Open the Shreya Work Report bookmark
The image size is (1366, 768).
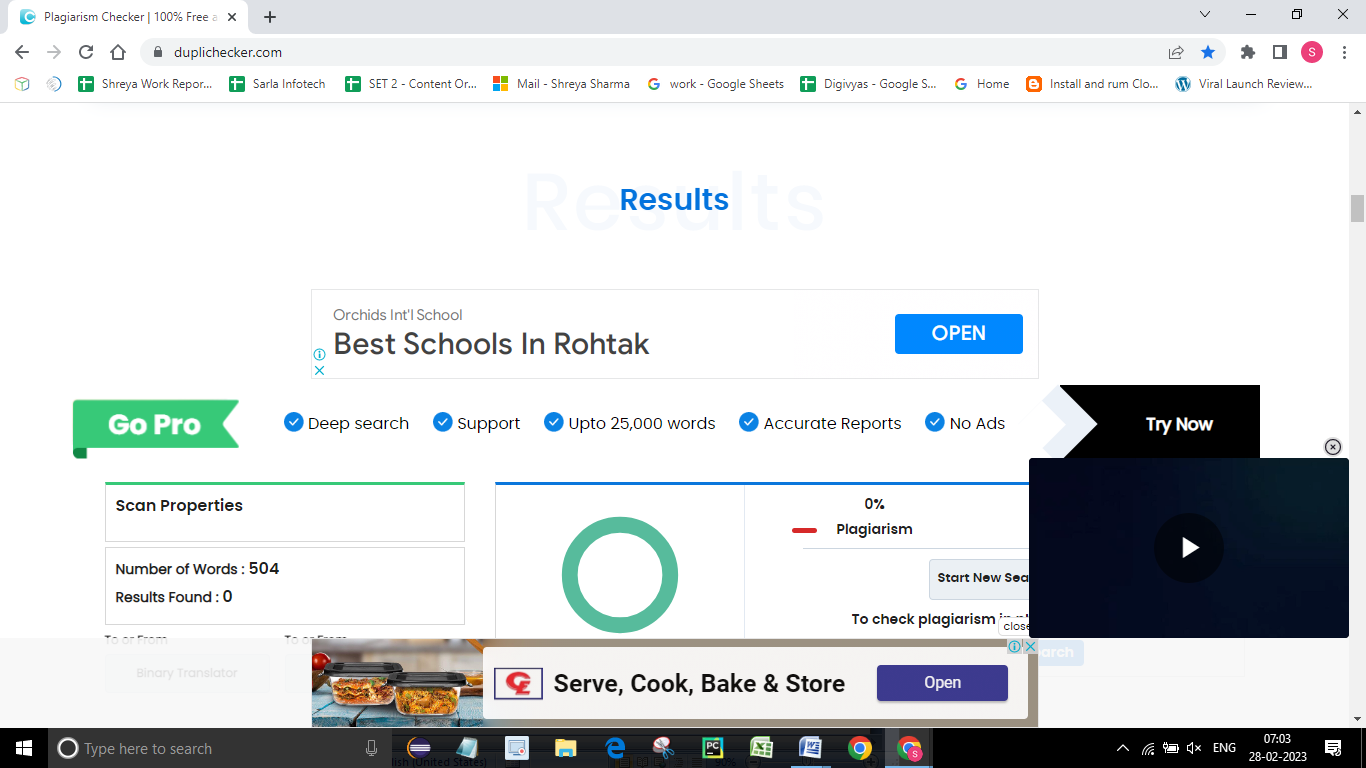146,84
